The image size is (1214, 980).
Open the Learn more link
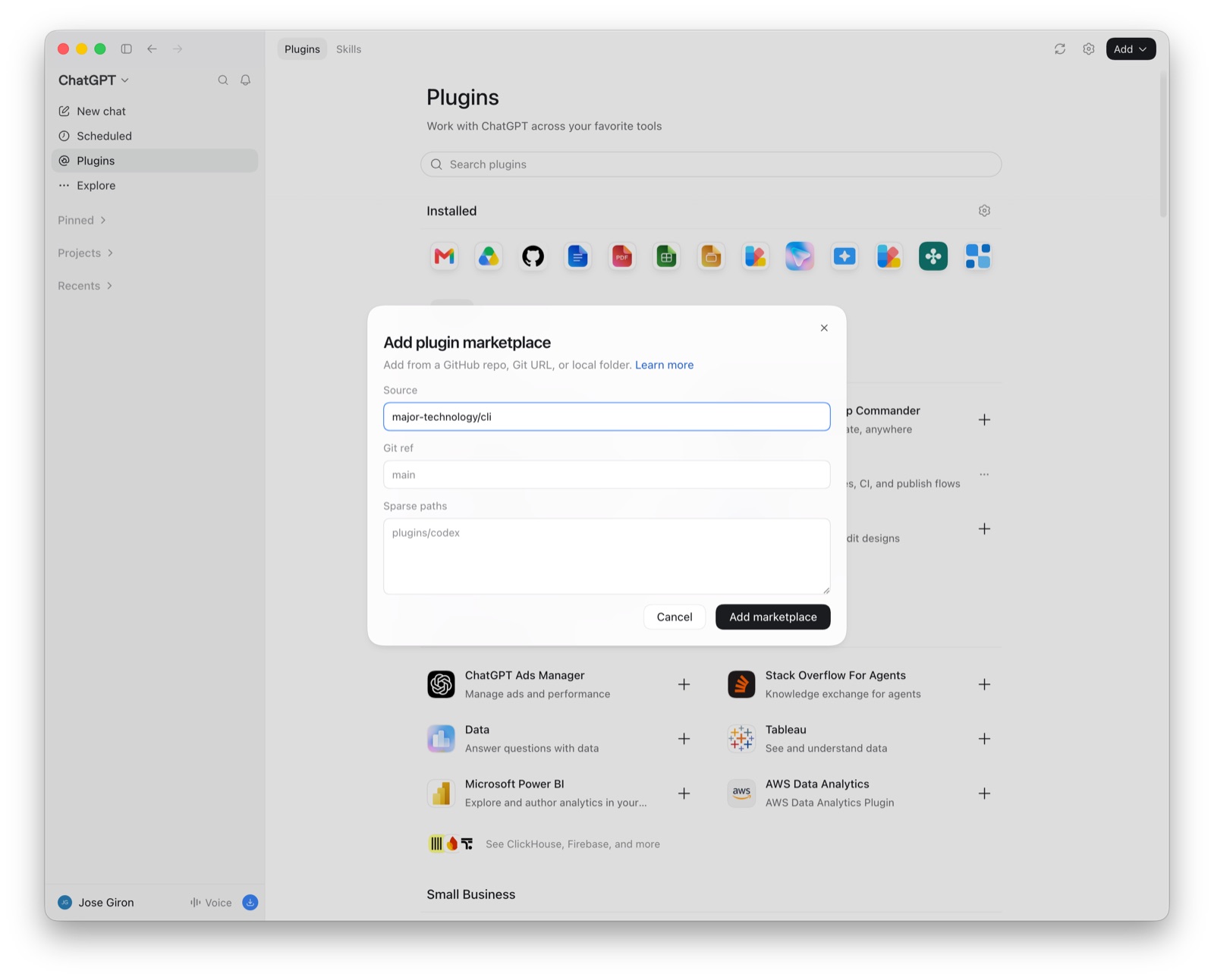coord(664,366)
